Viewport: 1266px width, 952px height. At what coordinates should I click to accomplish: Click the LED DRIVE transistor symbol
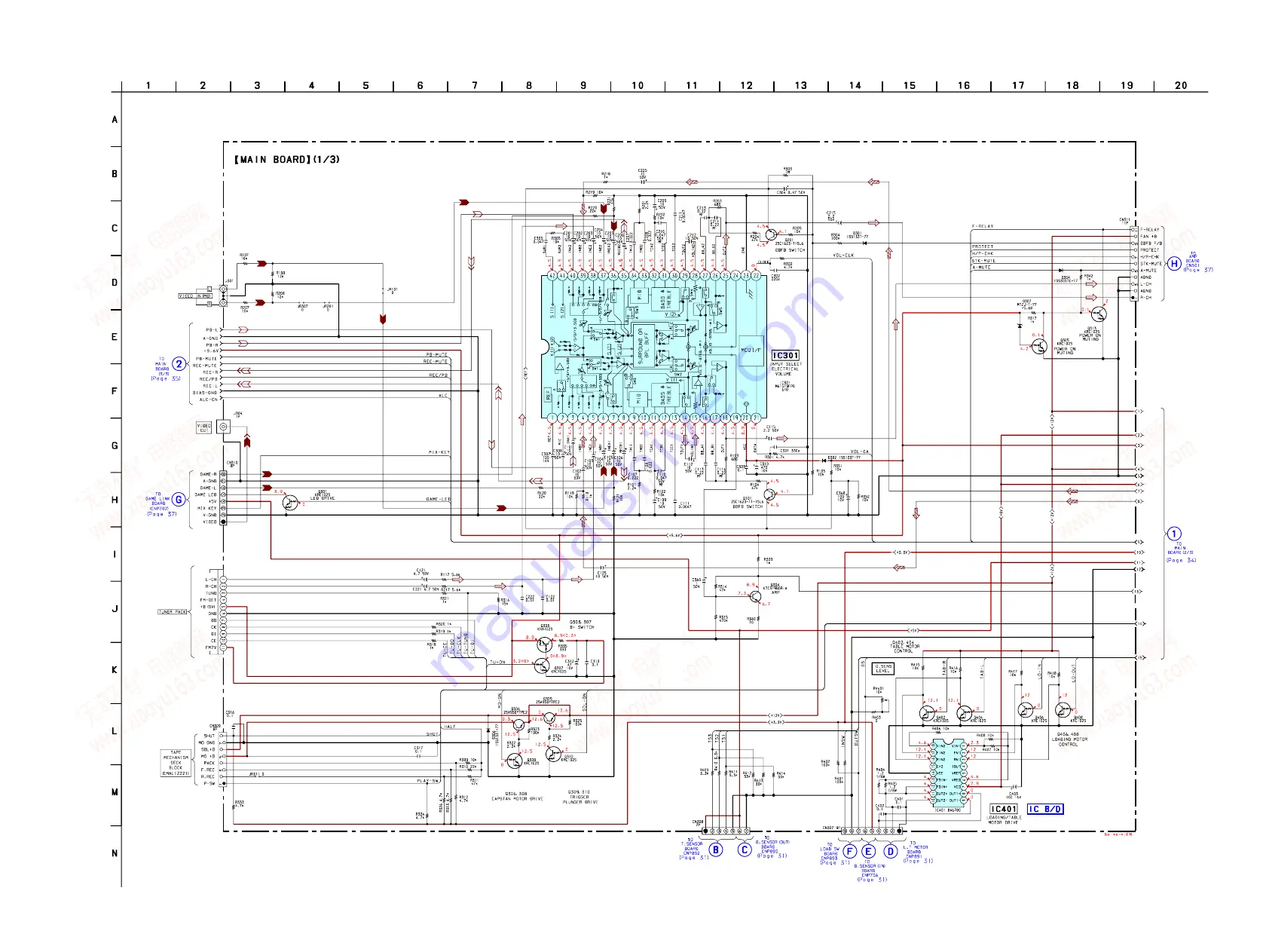coord(289,502)
